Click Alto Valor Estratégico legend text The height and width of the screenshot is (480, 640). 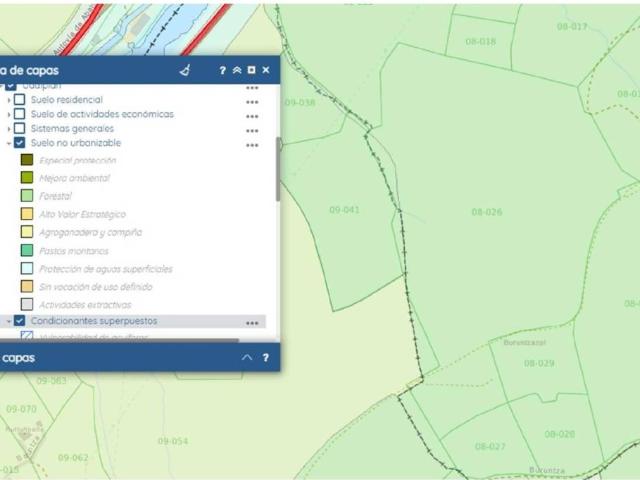click(x=82, y=214)
